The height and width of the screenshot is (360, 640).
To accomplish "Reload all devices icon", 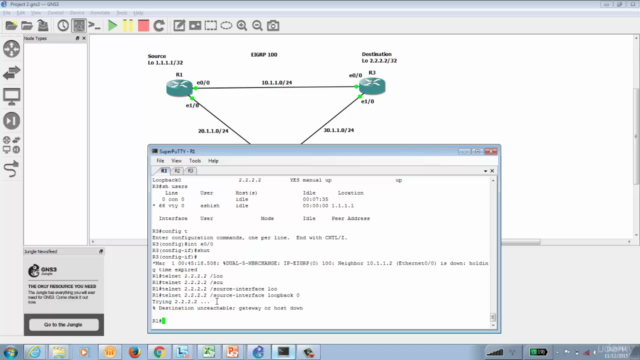I will coord(159,26).
